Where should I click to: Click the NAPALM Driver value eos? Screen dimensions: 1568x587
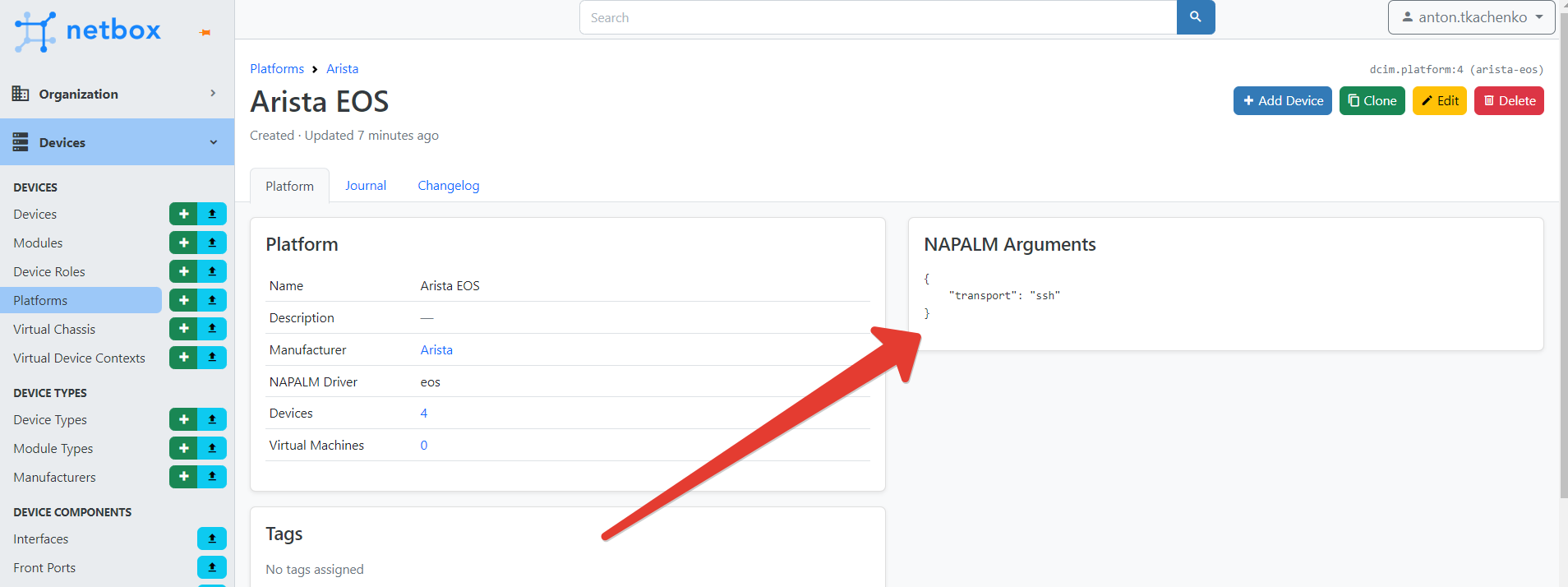(430, 381)
